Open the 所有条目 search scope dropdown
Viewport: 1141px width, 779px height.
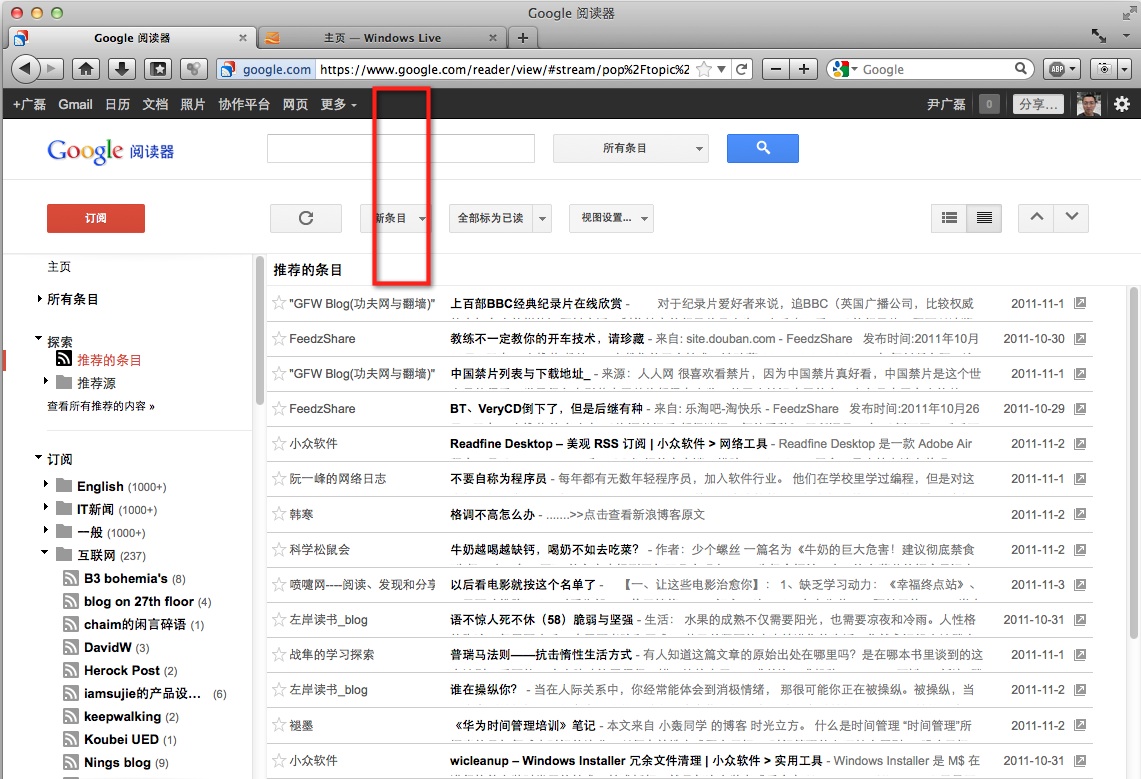(x=630, y=148)
